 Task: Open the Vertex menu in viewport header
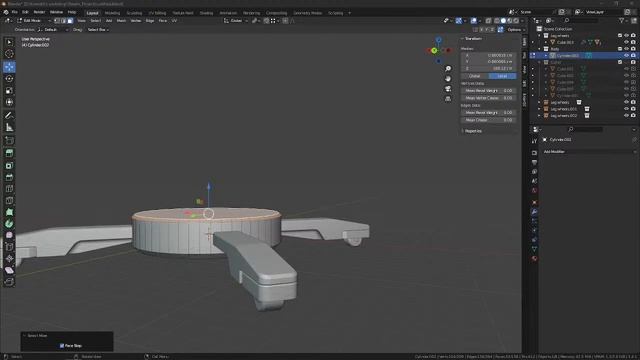136,20
